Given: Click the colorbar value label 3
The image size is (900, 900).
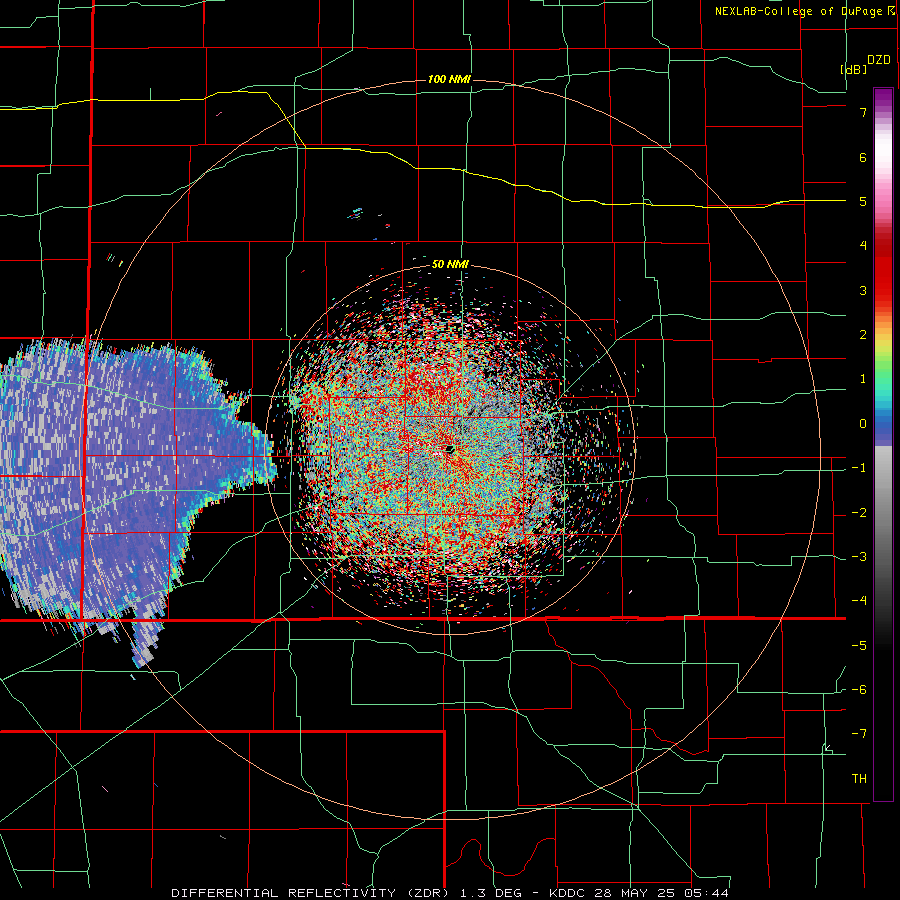Looking at the screenshot, I should (x=863, y=290).
